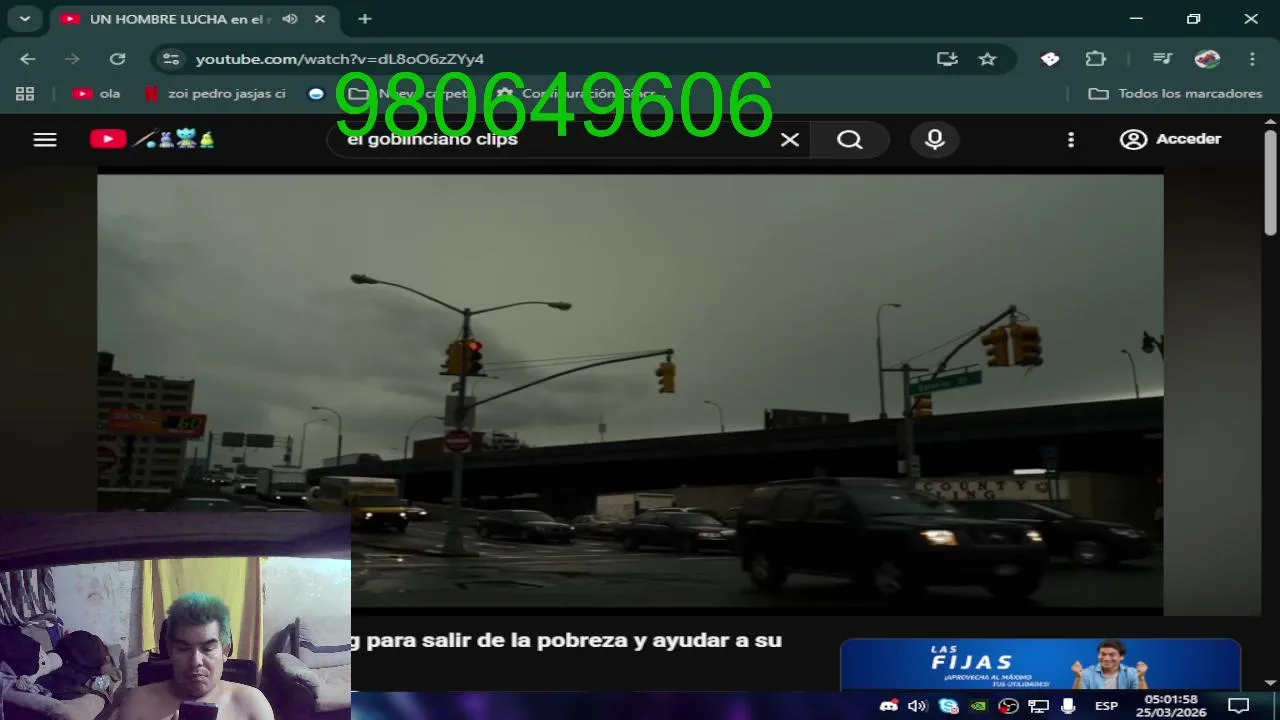Mute the tab using its speaker icon
The image size is (1280, 720).
coord(290,19)
